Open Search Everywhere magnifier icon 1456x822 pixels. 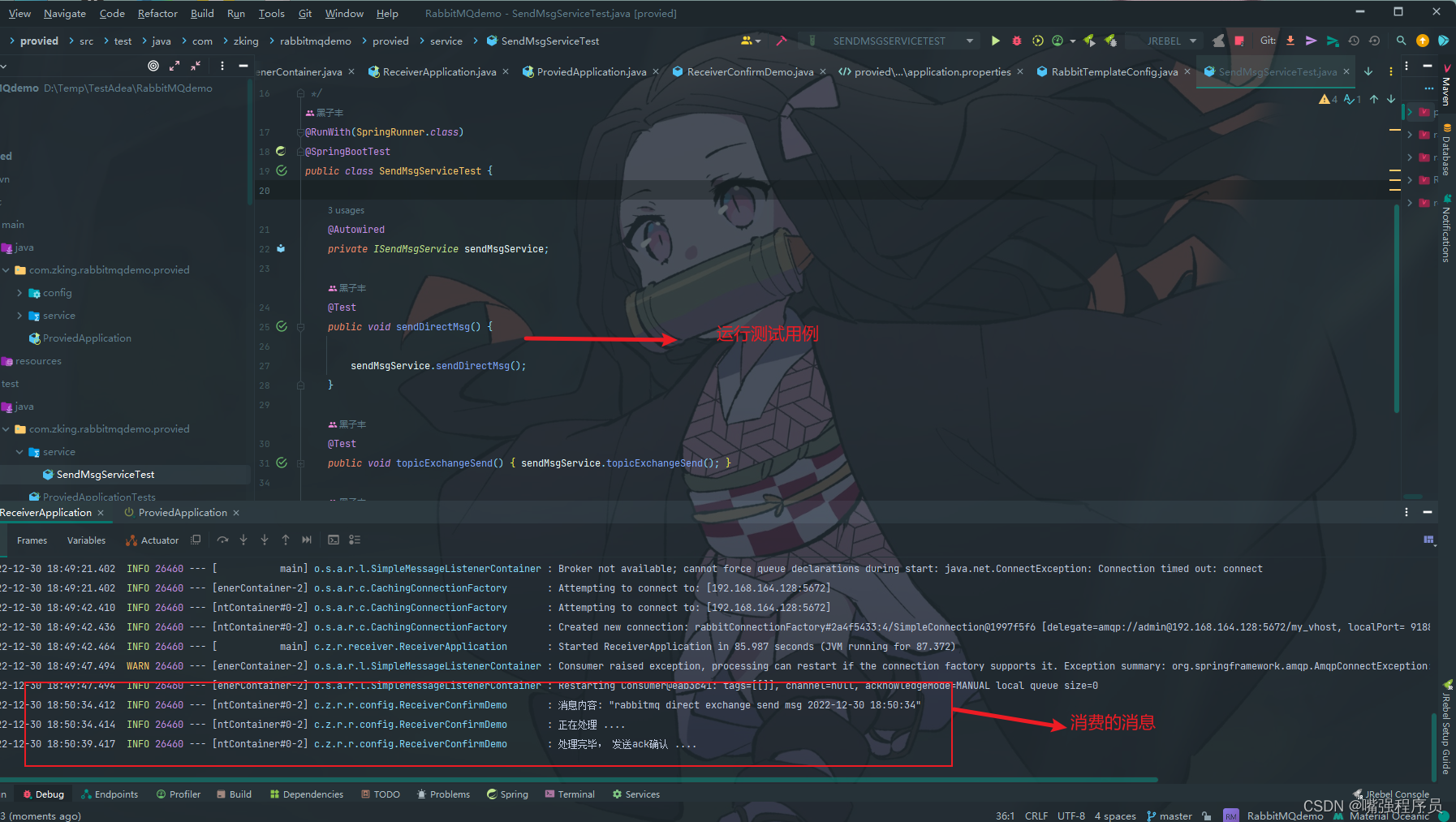click(x=1401, y=41)
